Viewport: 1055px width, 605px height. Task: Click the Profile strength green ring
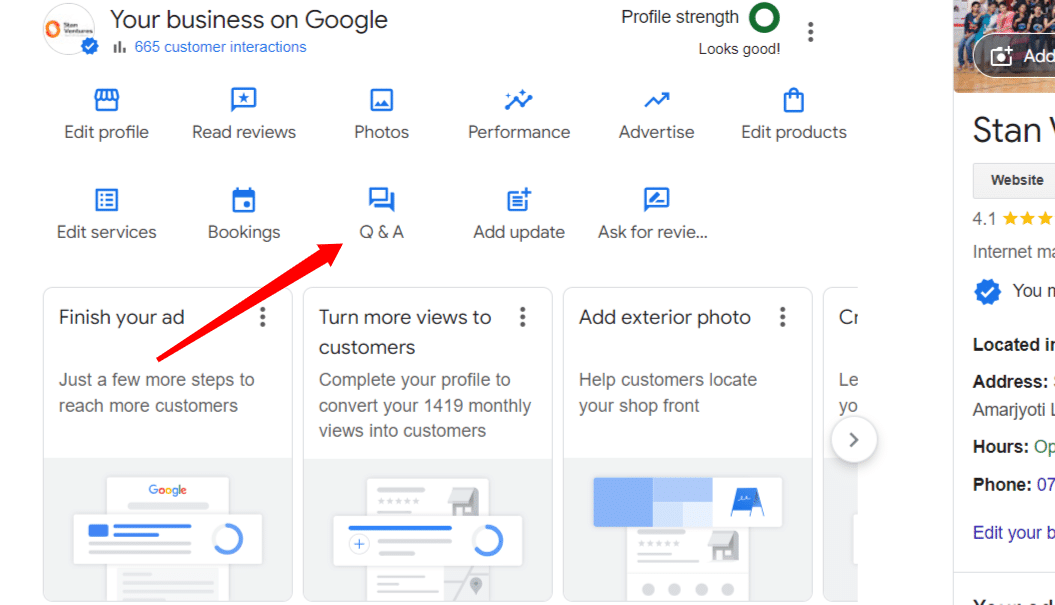(x=765, y=18)
